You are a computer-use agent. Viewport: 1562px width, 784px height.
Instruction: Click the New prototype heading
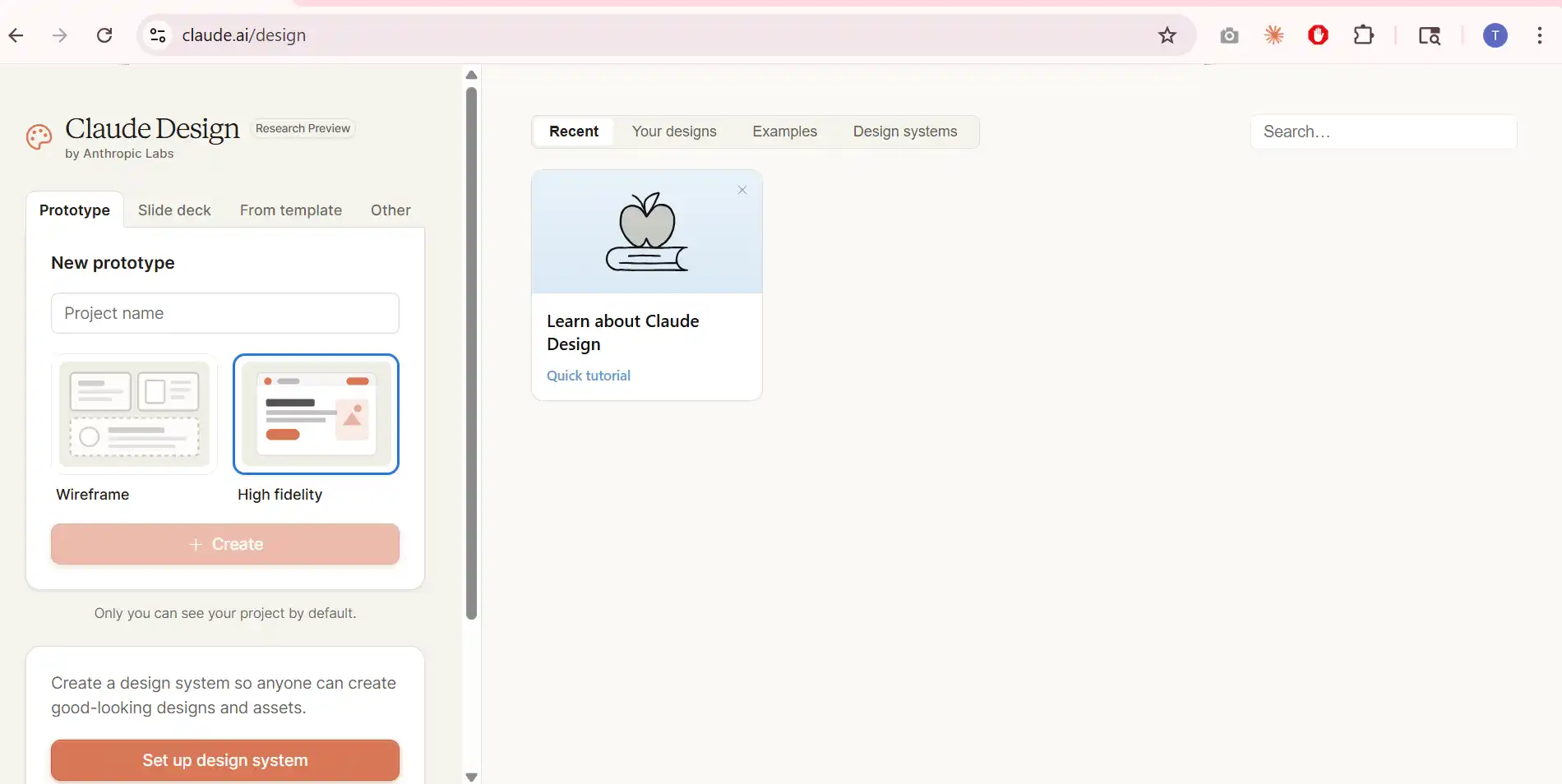tap(113, 263)
